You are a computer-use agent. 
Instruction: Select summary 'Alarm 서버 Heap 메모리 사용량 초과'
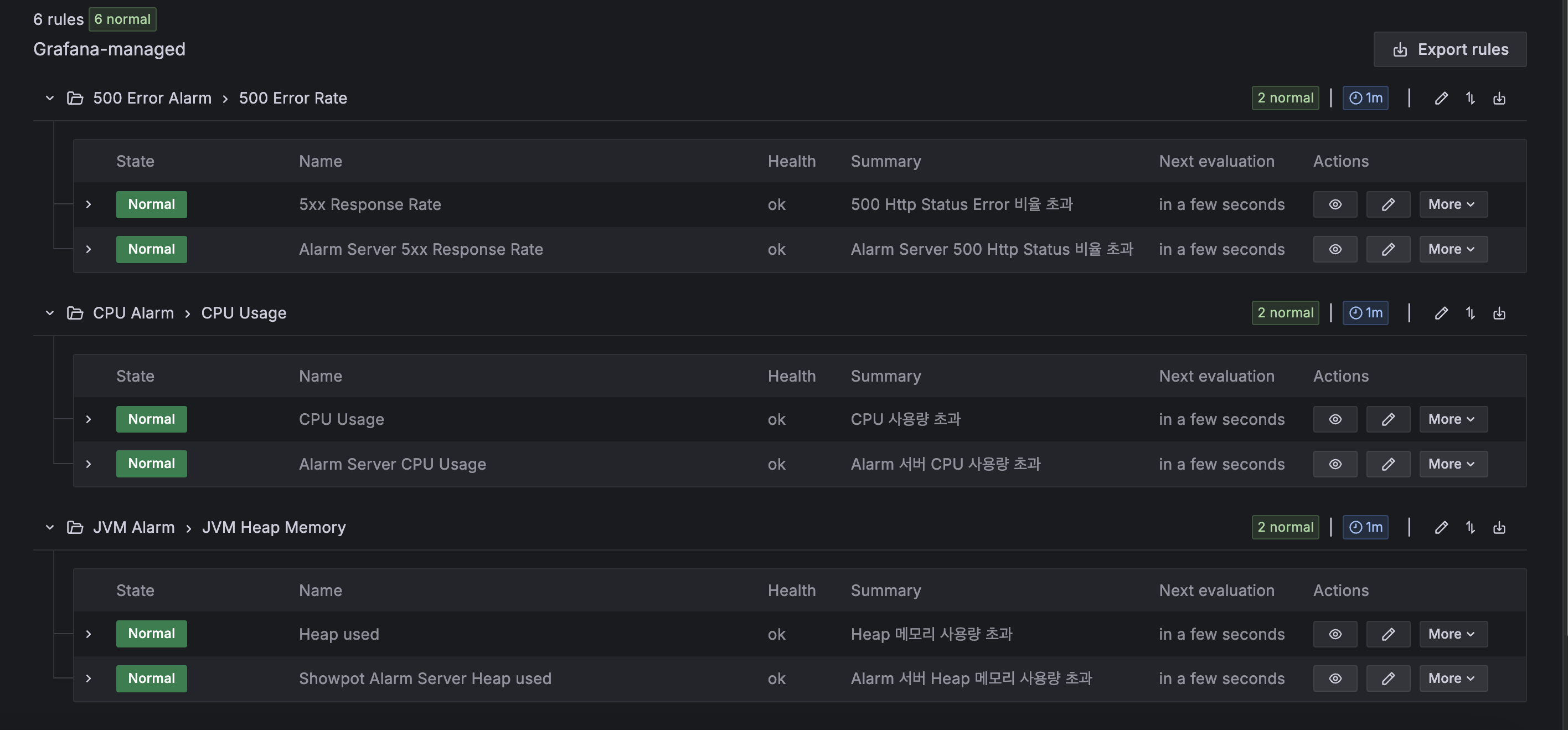(x=972, y=678)
